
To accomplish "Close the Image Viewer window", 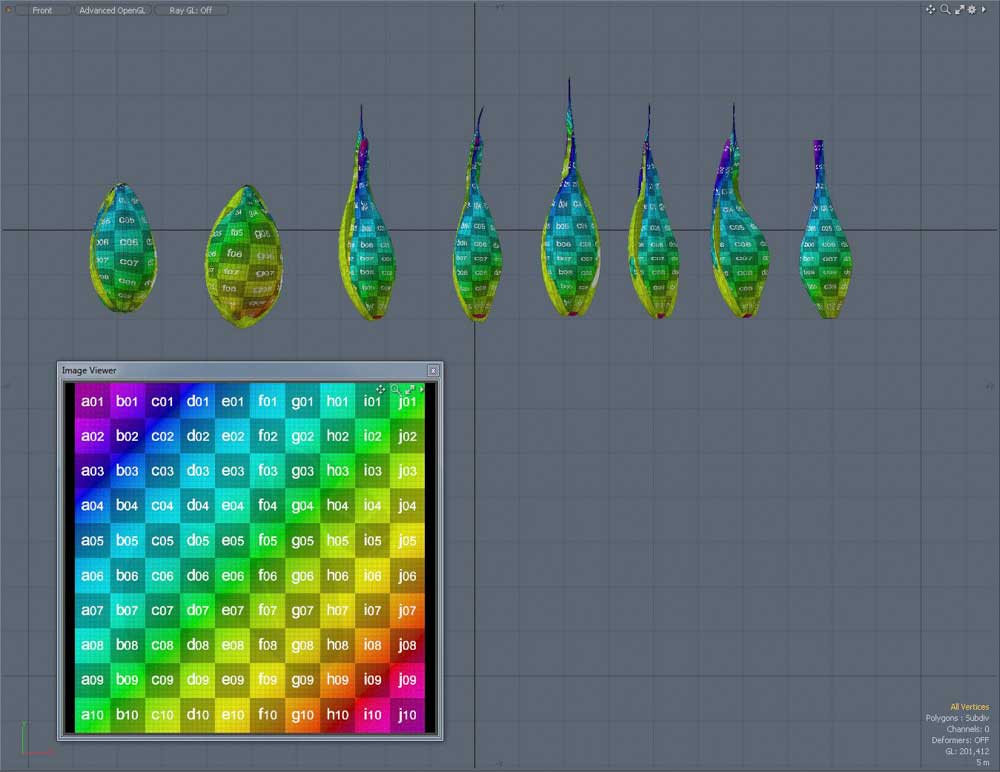I will coord(433,371).
